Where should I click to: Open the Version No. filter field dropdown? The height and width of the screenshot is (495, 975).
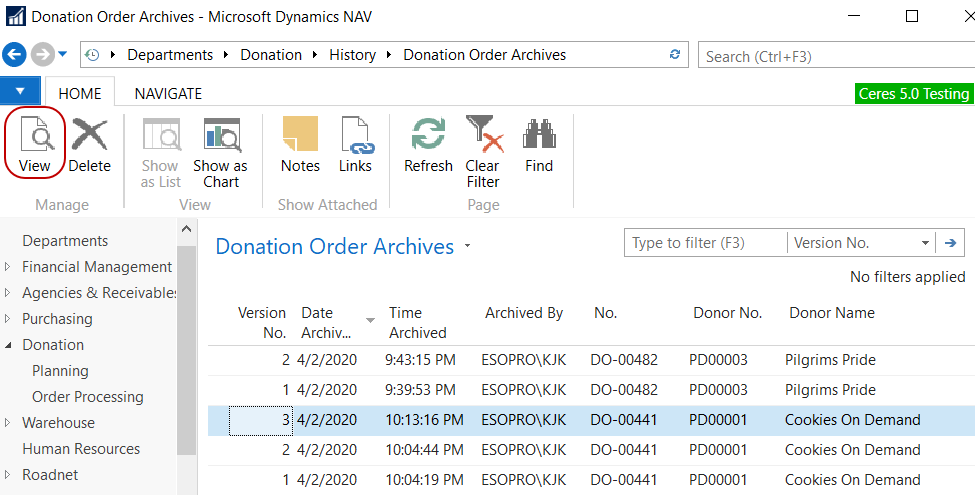coord(925,243)
